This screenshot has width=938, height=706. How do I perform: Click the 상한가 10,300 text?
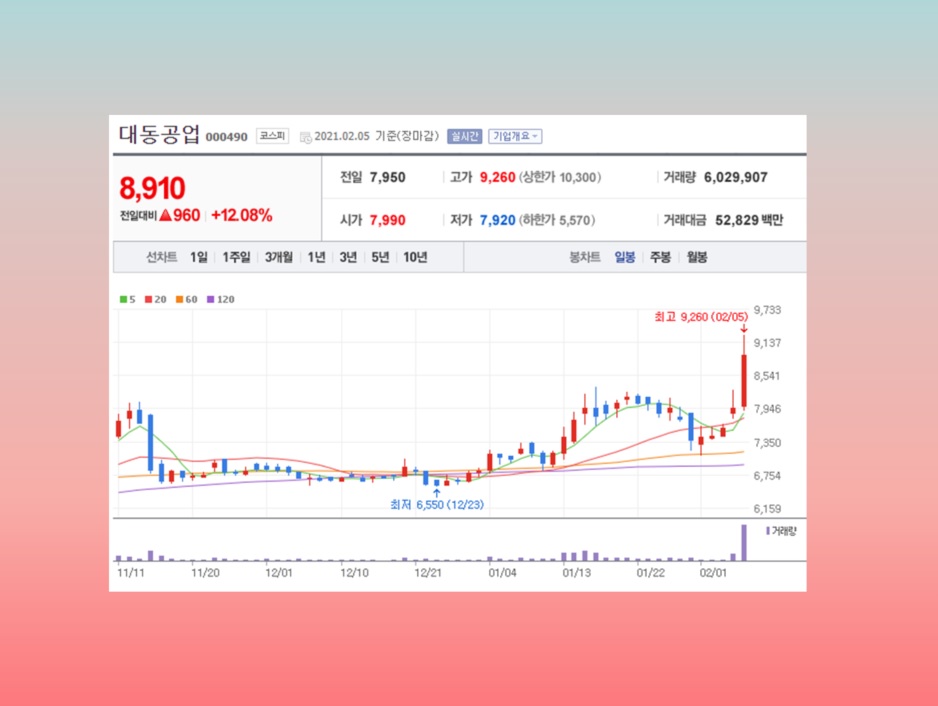560,177
